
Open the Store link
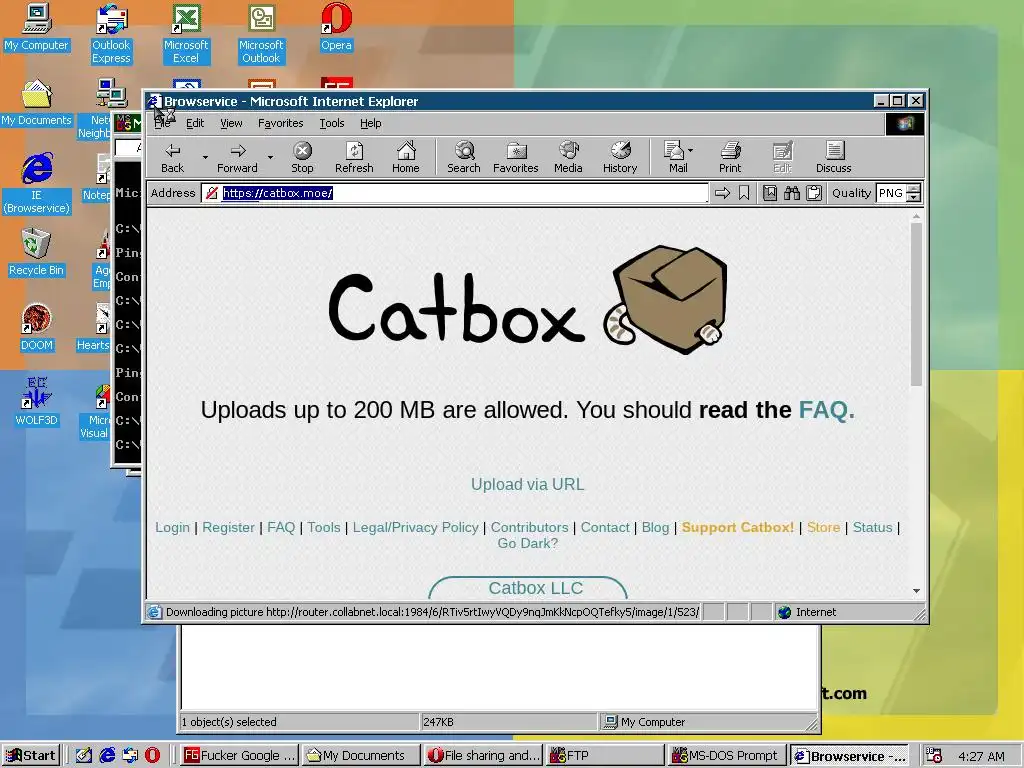824,528
